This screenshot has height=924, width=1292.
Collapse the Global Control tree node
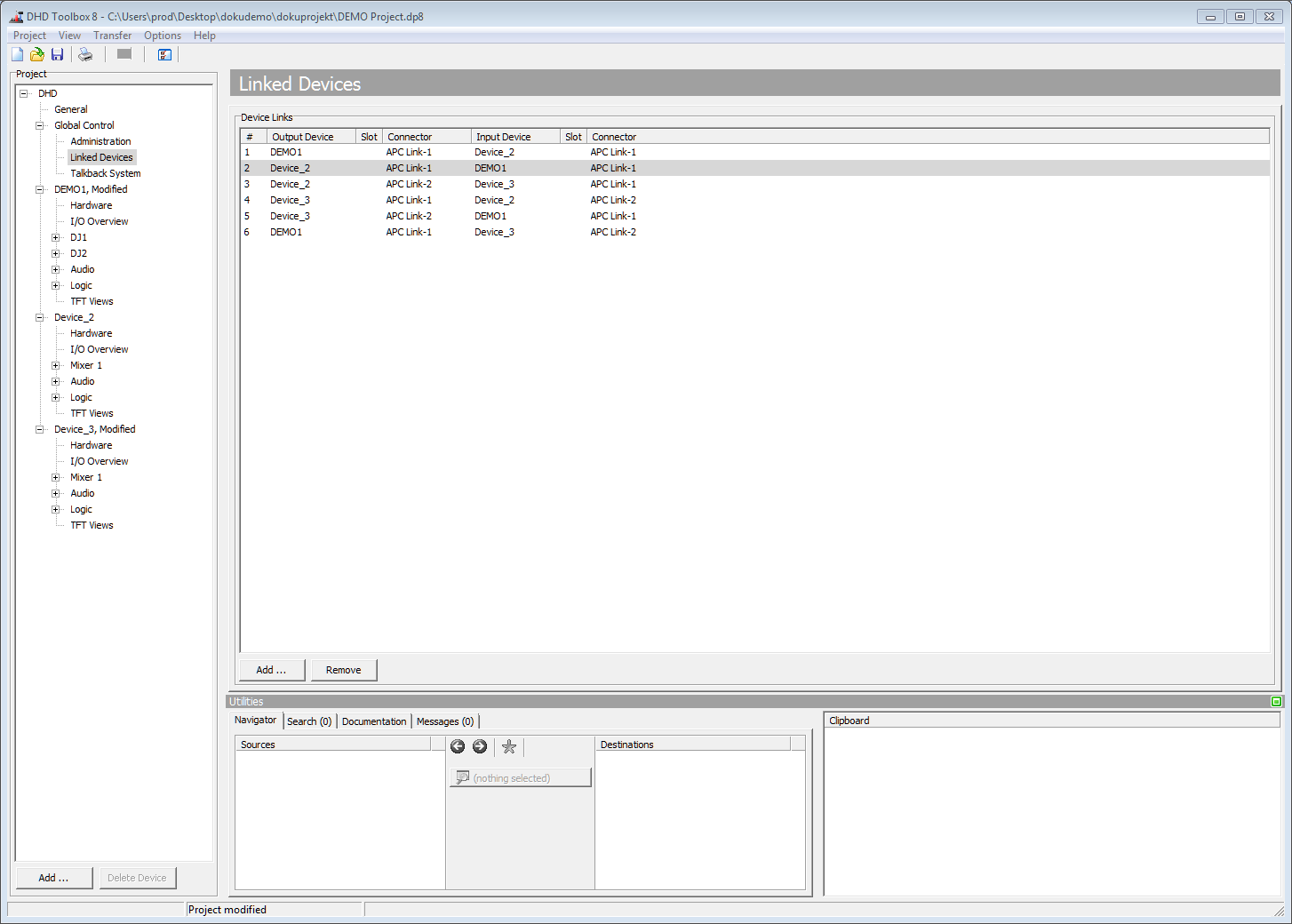[40, 125]
